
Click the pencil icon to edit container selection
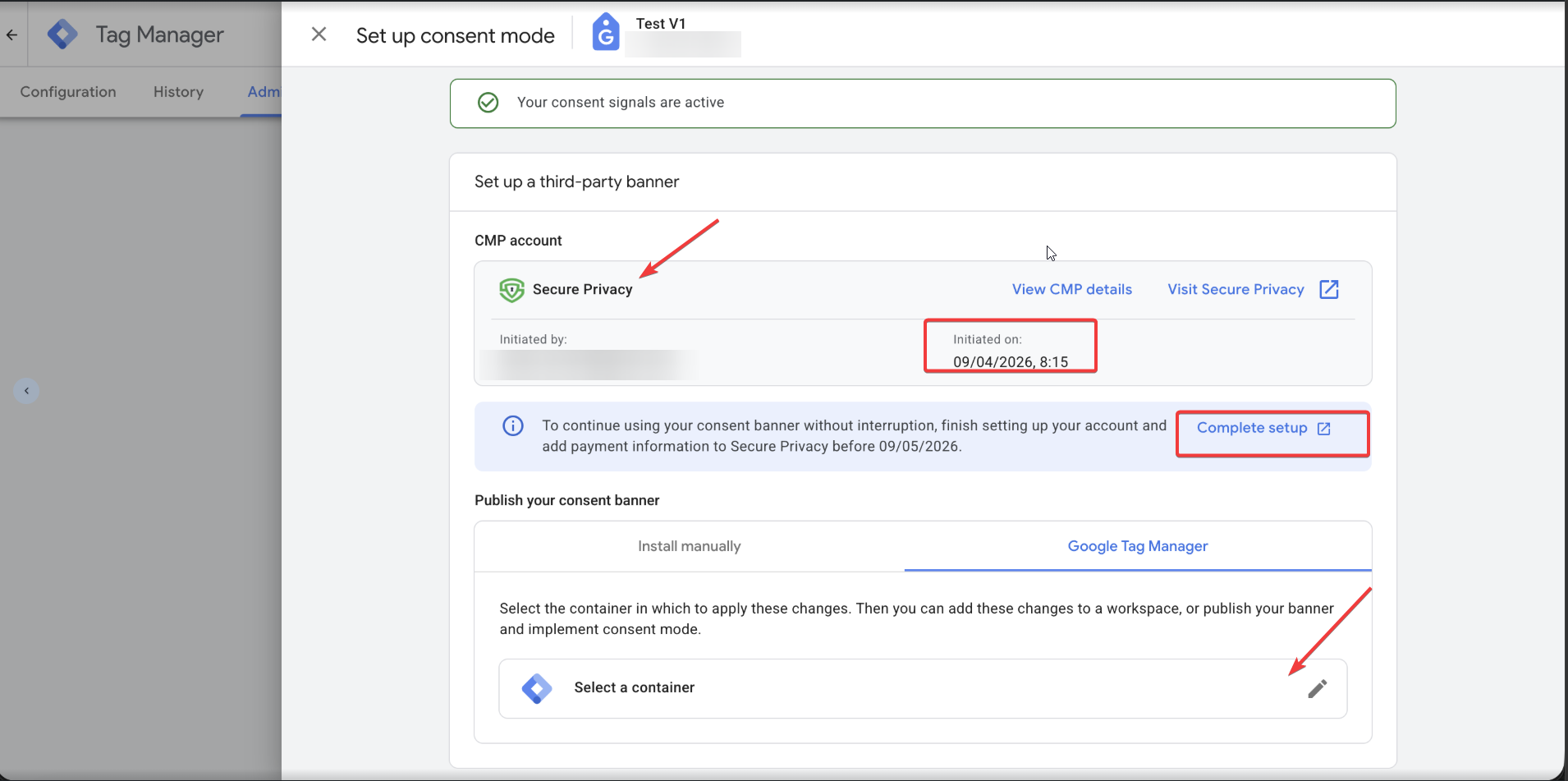point(1318,688)
